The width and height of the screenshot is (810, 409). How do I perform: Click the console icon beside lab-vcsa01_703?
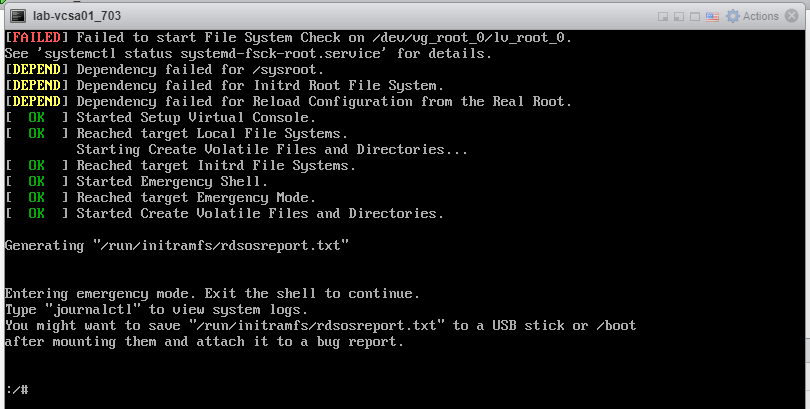click(17, 16)
